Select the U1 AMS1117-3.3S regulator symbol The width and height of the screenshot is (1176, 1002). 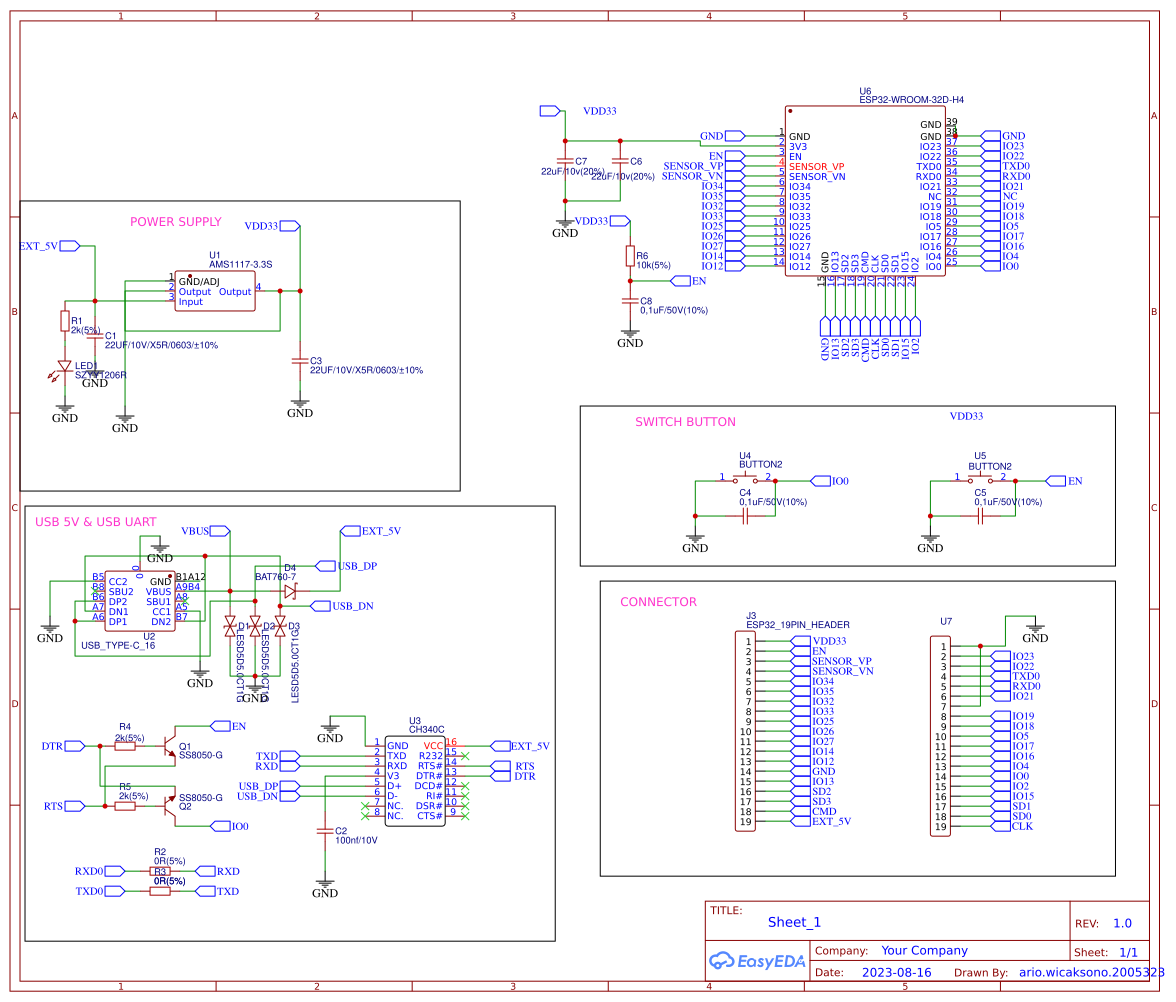[214, 291]
